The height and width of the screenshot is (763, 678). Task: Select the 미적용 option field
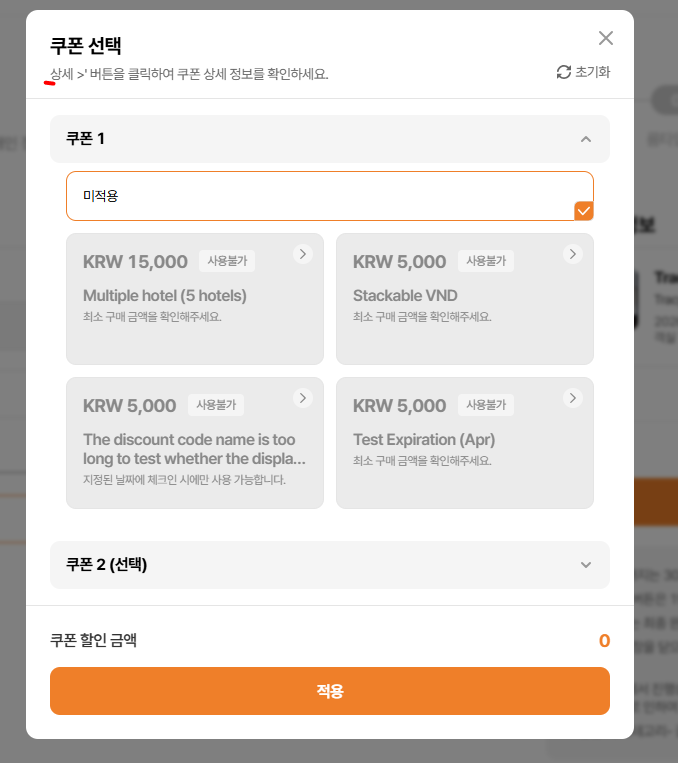pos(320,196)
